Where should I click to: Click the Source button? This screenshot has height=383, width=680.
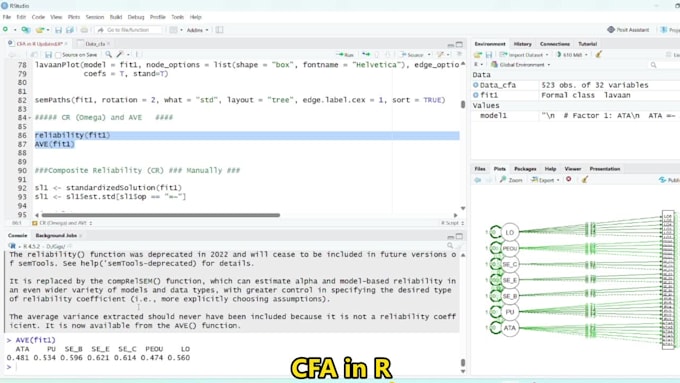[412, 55]
